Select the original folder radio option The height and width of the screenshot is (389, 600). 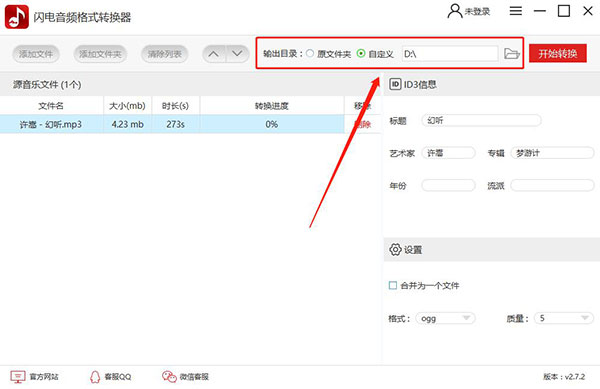click(x=310, y=54)
